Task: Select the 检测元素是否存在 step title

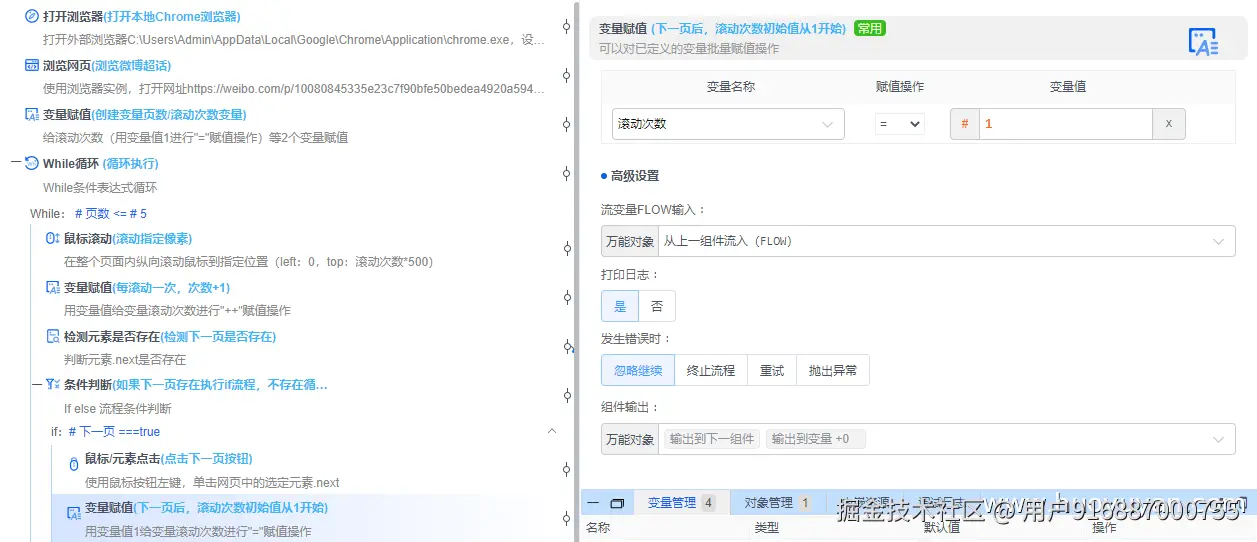Action: pos(170,336)
